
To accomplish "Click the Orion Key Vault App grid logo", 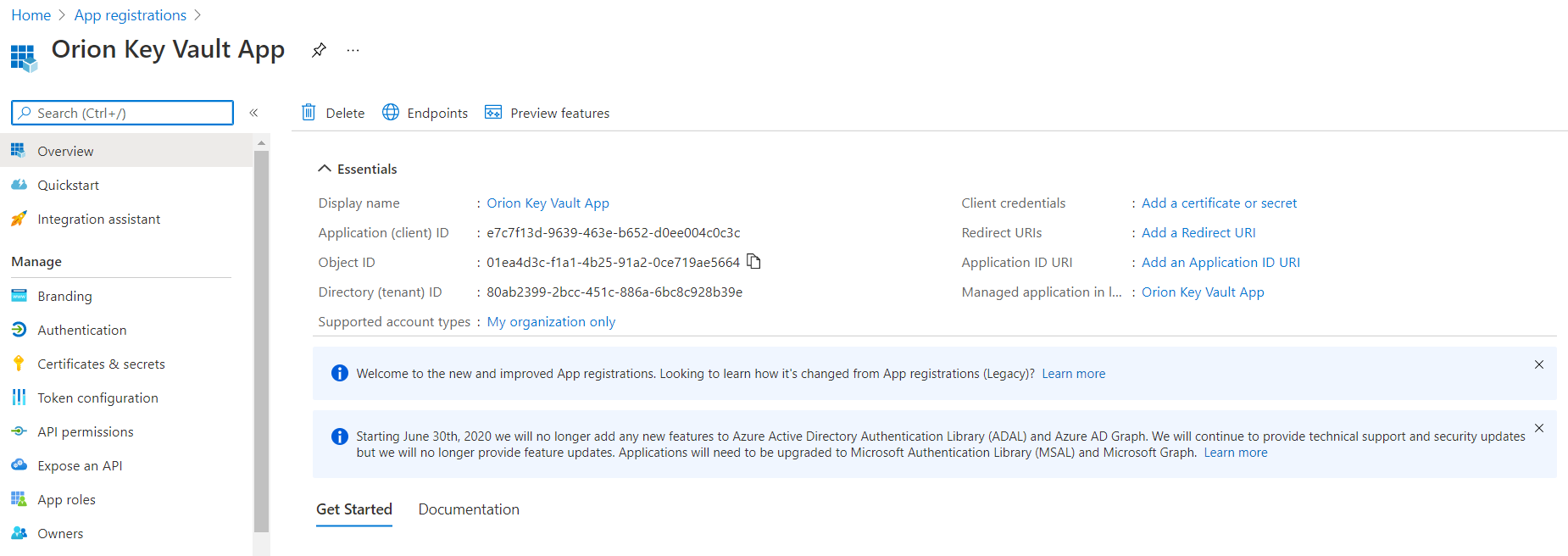I will [24, 58].
